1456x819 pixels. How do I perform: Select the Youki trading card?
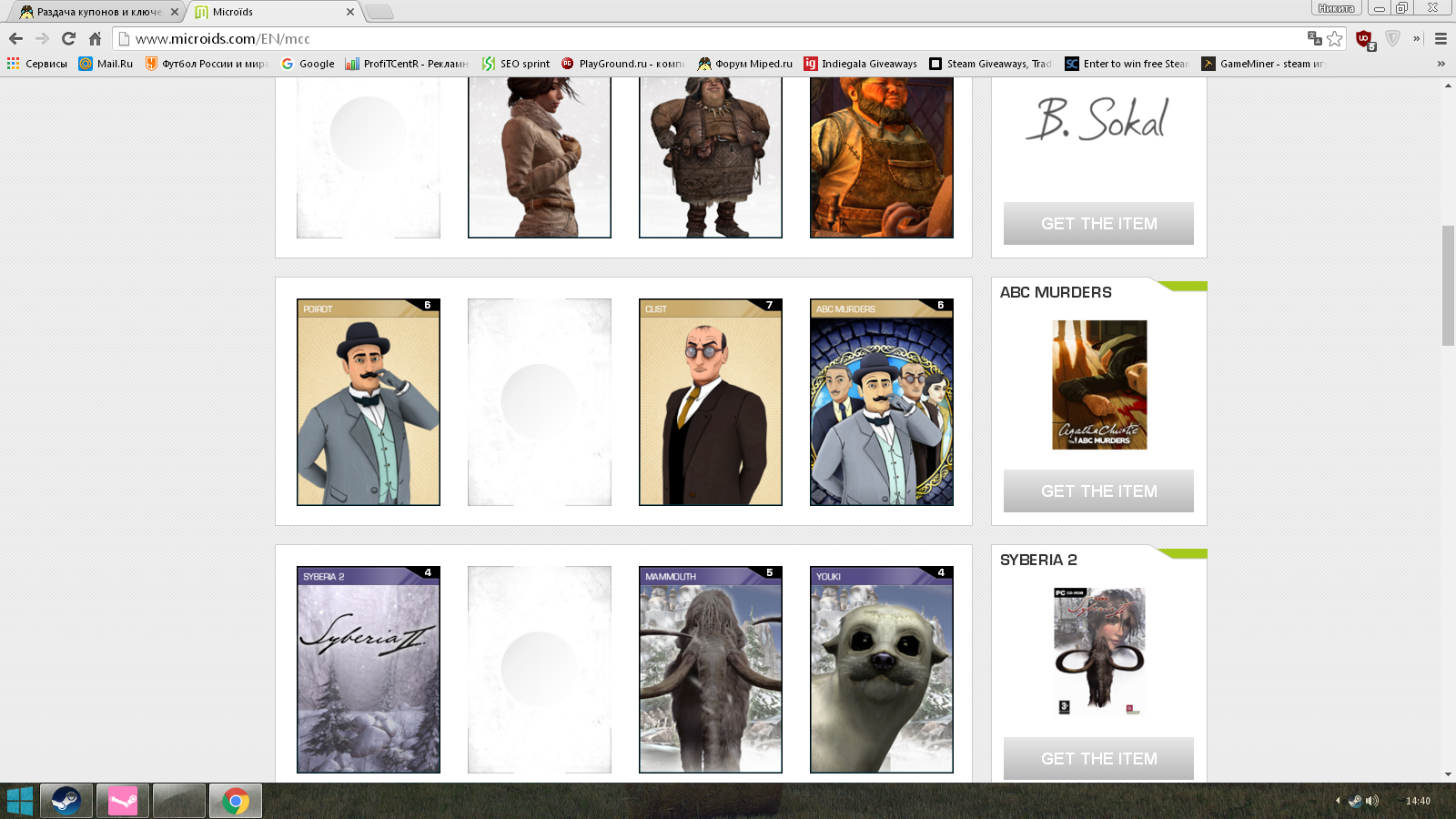click(882, 670)
